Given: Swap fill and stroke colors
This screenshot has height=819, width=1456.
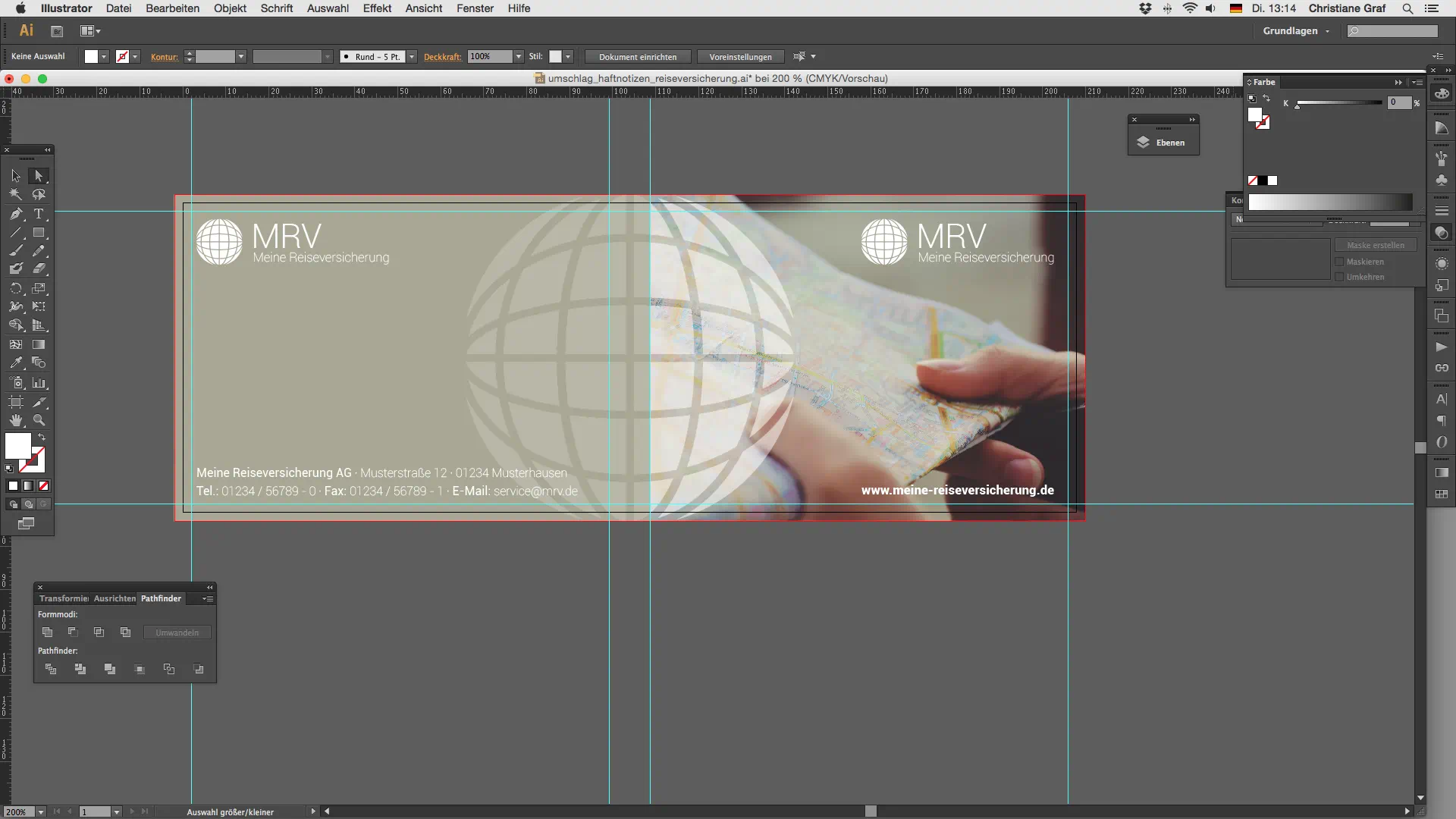Looking at the screenshot, I should pos(42,438).
